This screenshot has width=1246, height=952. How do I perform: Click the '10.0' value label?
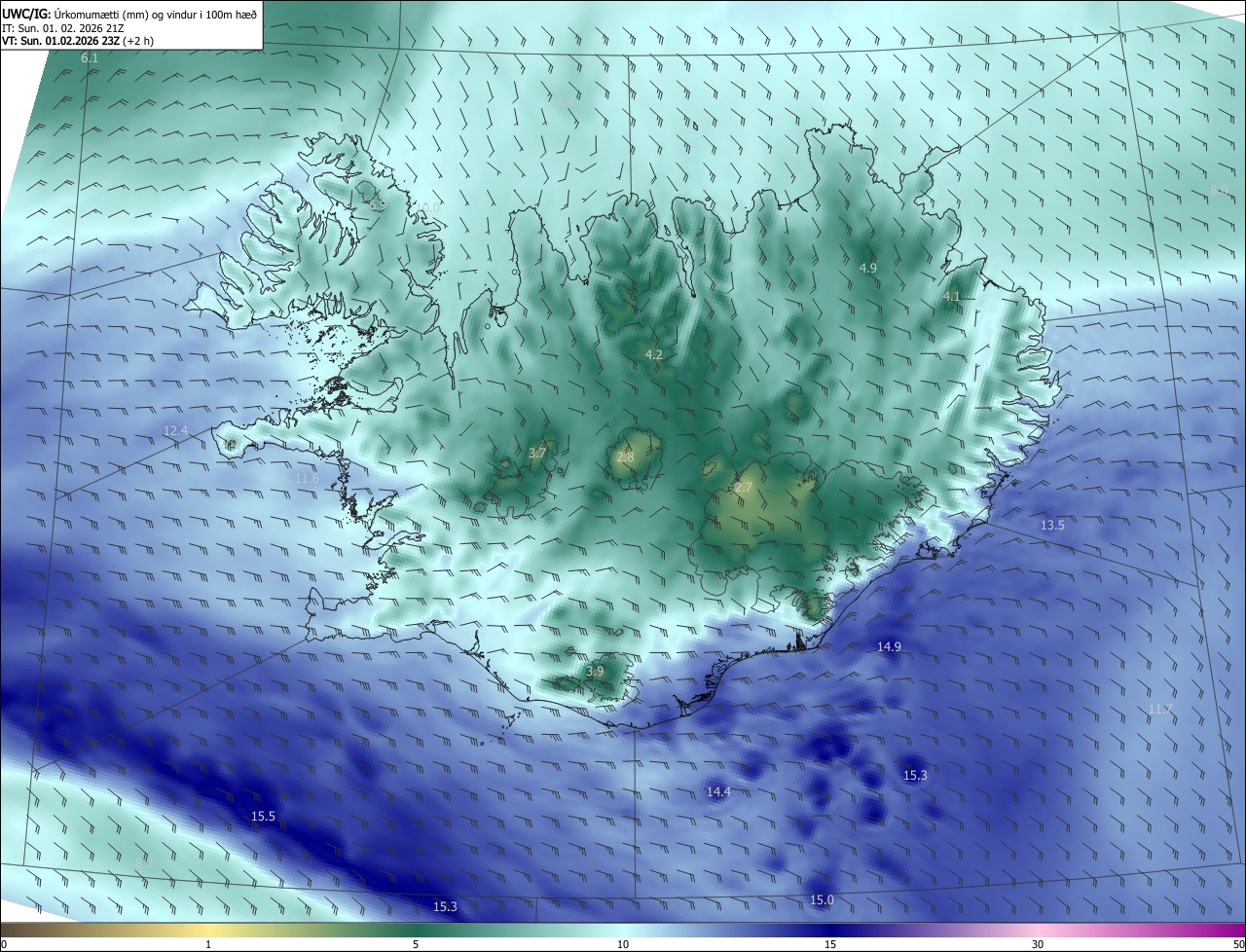tap(430, 207)
